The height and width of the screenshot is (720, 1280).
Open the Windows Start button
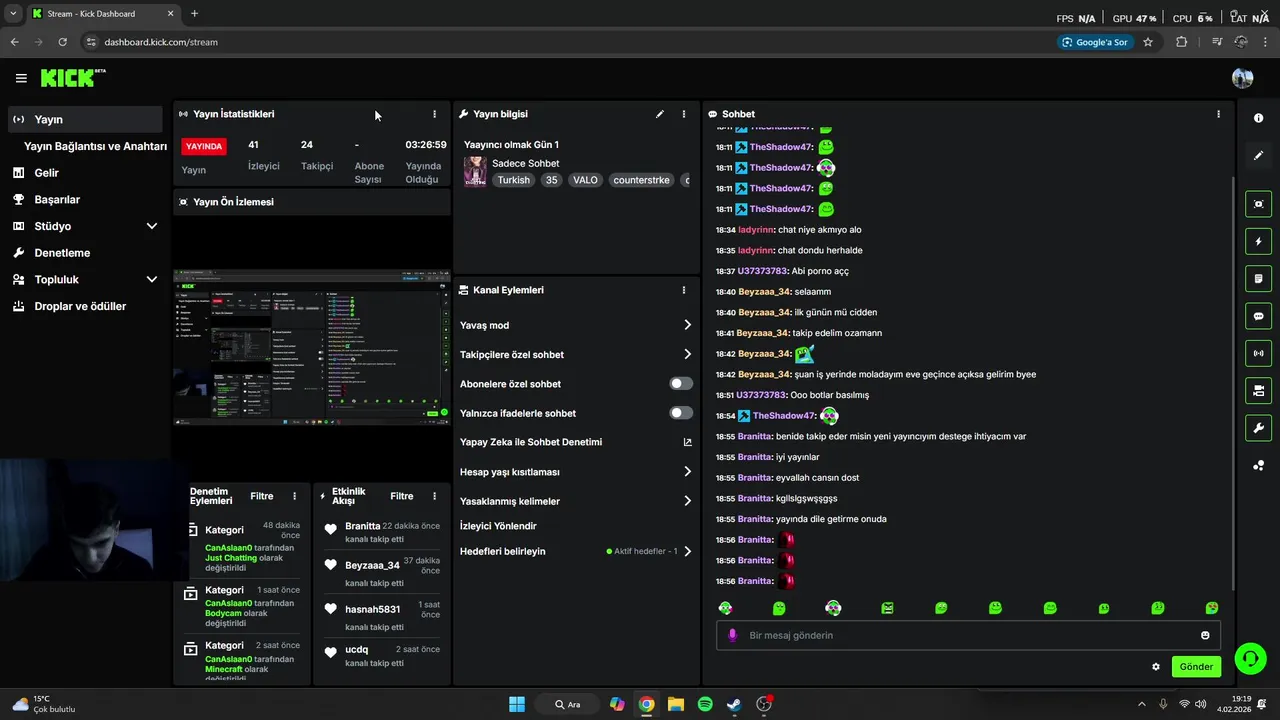click(x=517, y=704)
